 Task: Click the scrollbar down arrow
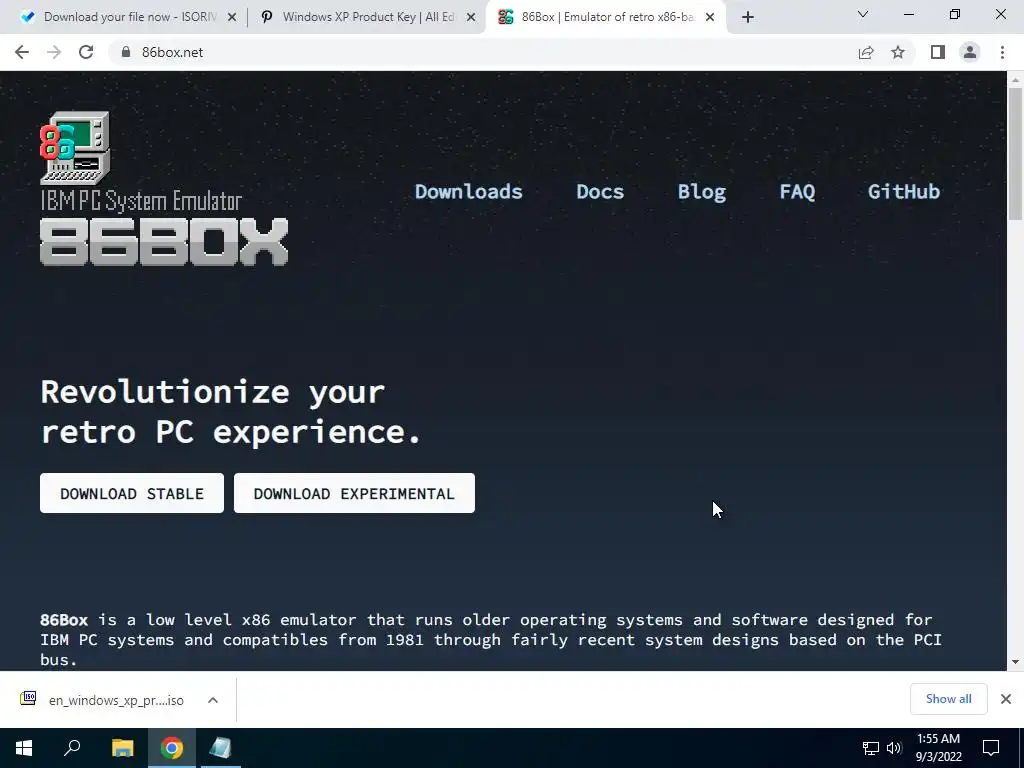pyautogui.click(x=1015, y=662)
